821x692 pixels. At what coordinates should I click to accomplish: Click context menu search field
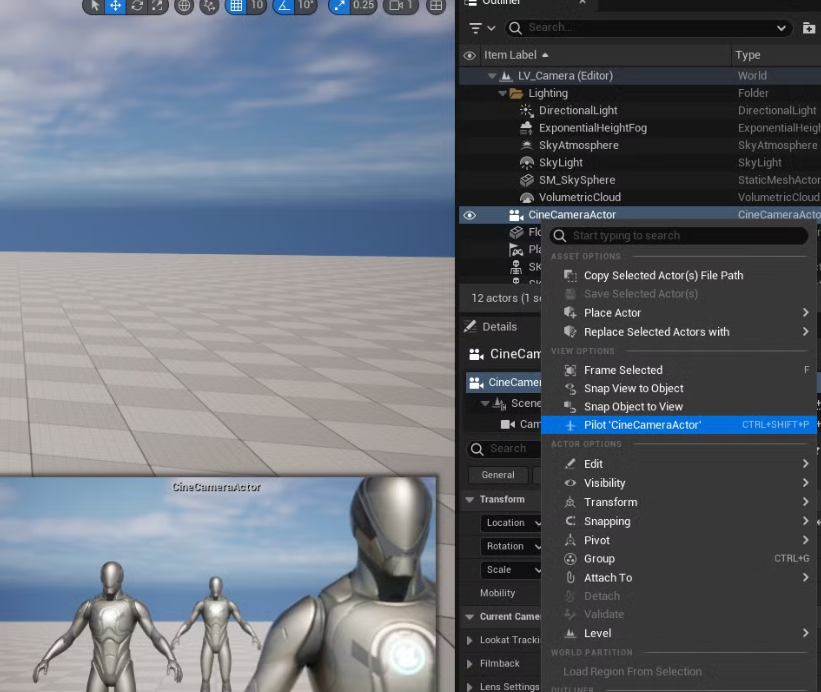tap(679, 236)
